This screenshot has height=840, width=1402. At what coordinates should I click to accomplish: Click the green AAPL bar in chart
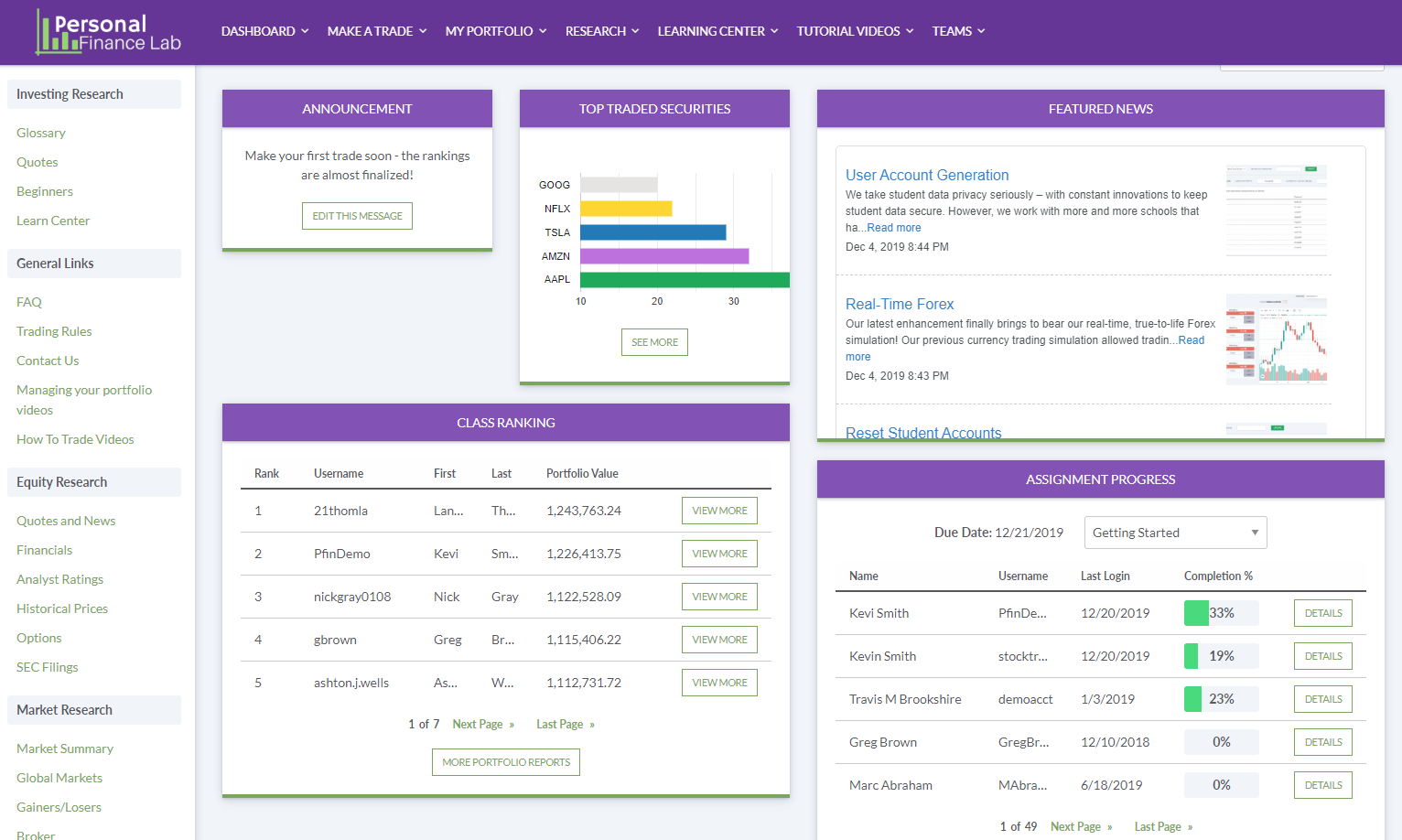coord(685,279)
